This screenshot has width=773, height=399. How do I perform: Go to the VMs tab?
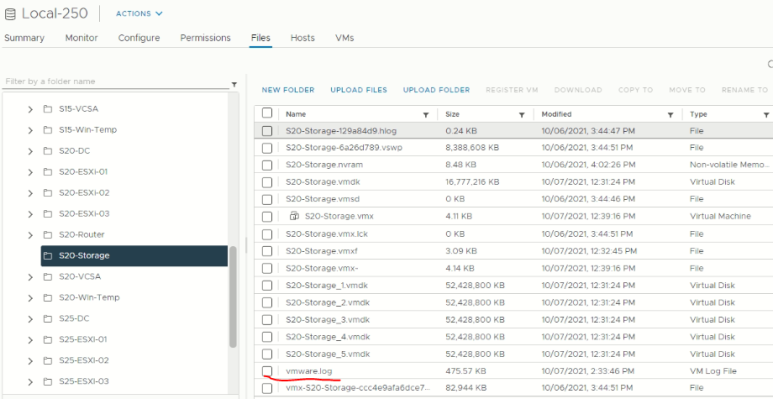click(345, 38)
